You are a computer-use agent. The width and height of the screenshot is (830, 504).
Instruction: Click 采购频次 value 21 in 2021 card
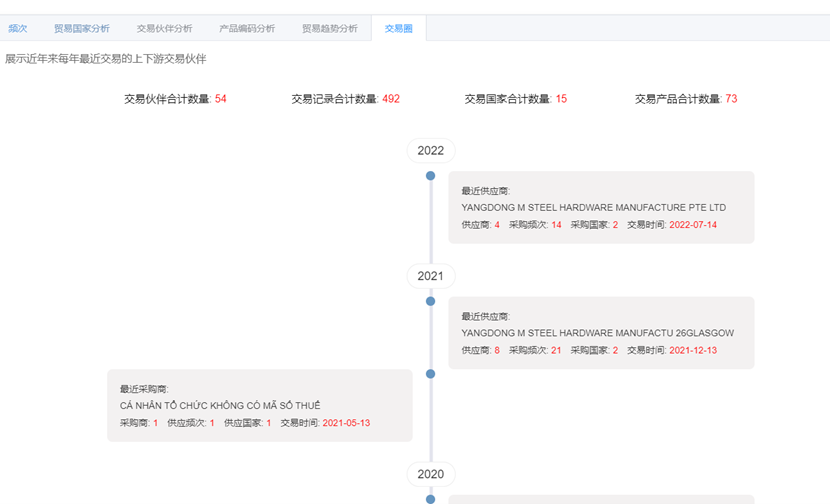556,350
